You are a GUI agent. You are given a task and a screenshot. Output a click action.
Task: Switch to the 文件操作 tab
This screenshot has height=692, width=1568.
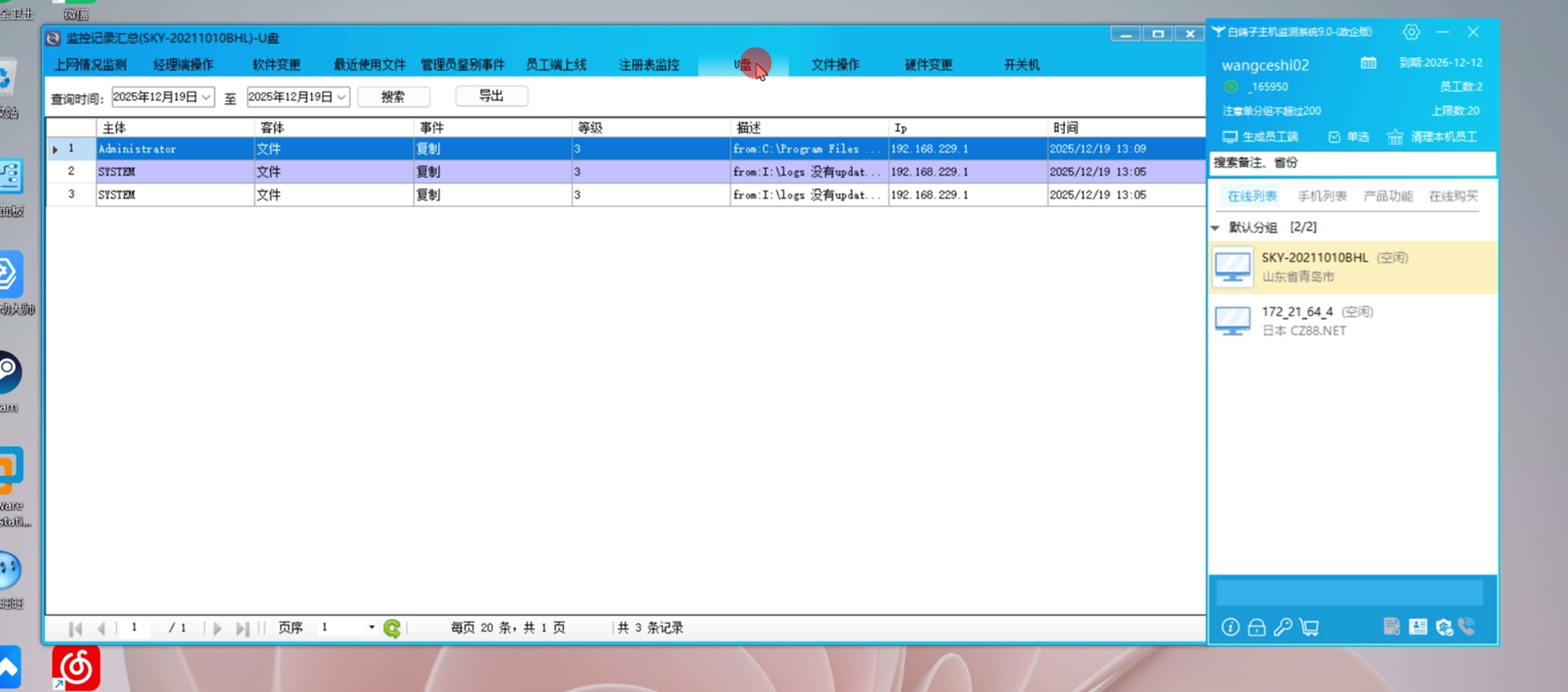tap(834, 65)
